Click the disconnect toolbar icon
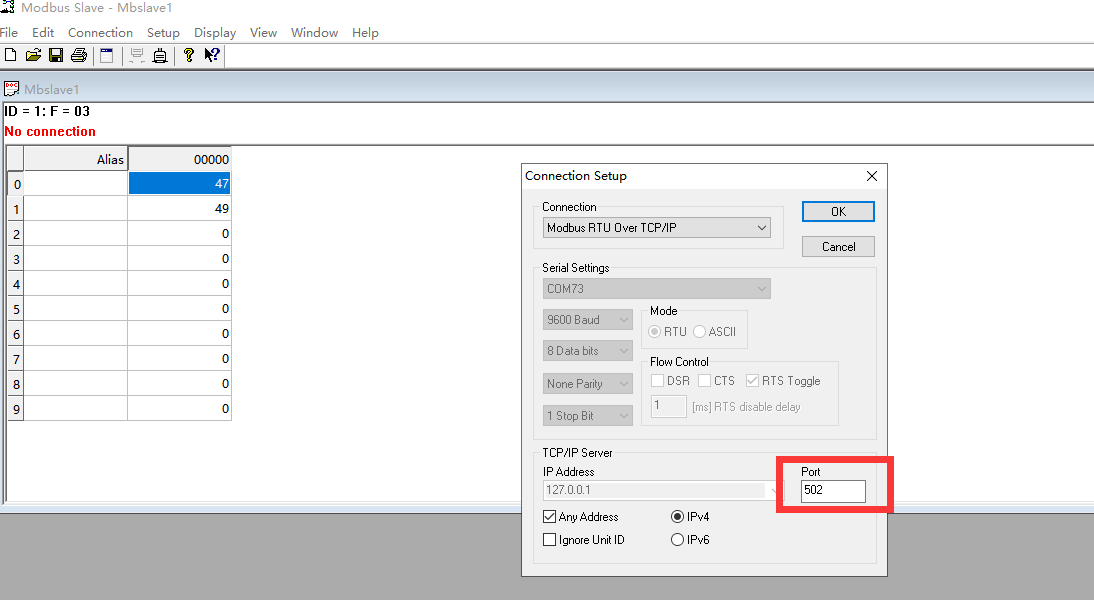Screen dimensions: 1094x600 click(x=160, y=55)
